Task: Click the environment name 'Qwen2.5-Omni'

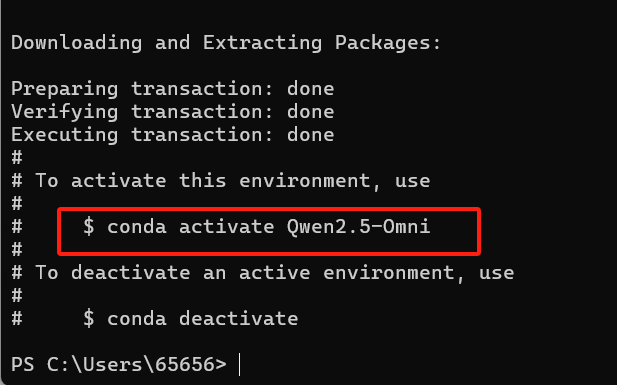Action: point(358,227)
